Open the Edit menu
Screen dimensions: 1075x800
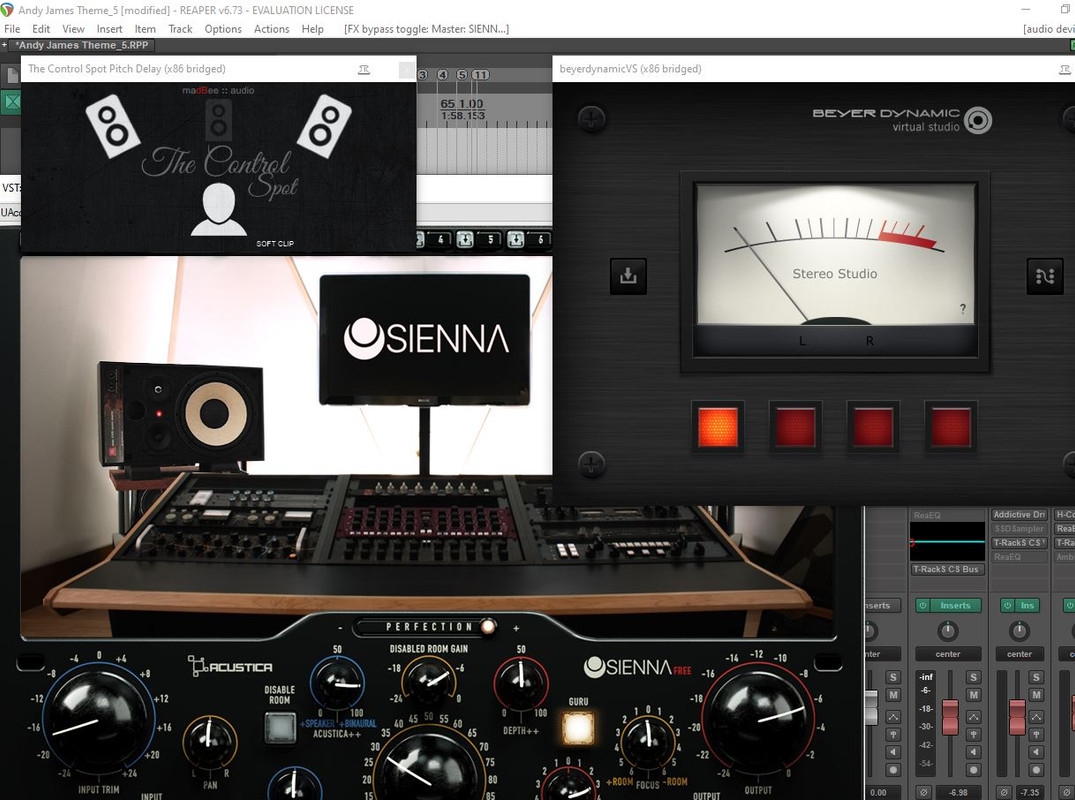[x=41, y=29]
